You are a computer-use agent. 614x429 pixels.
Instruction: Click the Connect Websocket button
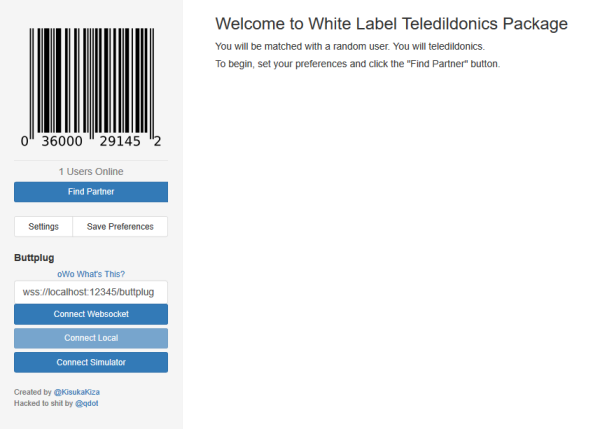coord(91,314)
